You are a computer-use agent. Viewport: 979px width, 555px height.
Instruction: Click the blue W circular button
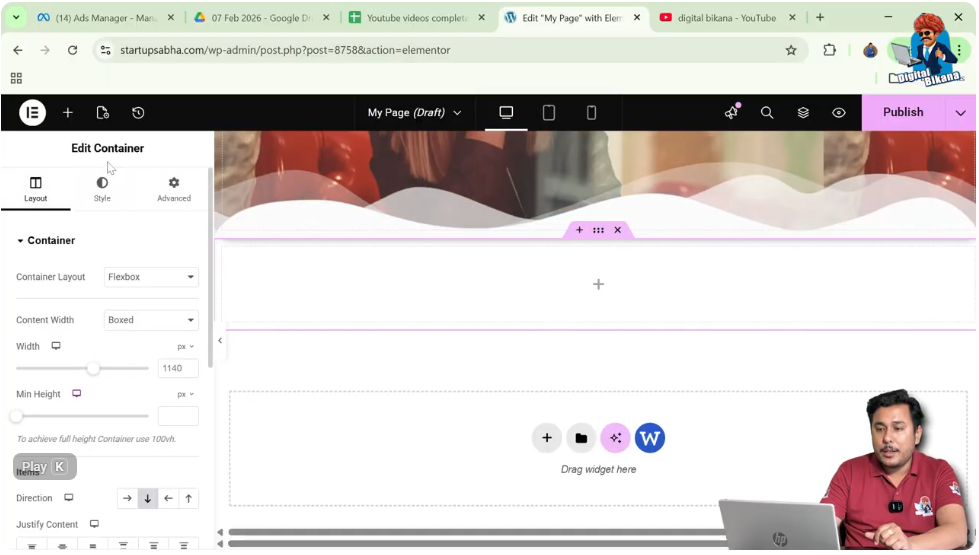(x=650, y=438)
